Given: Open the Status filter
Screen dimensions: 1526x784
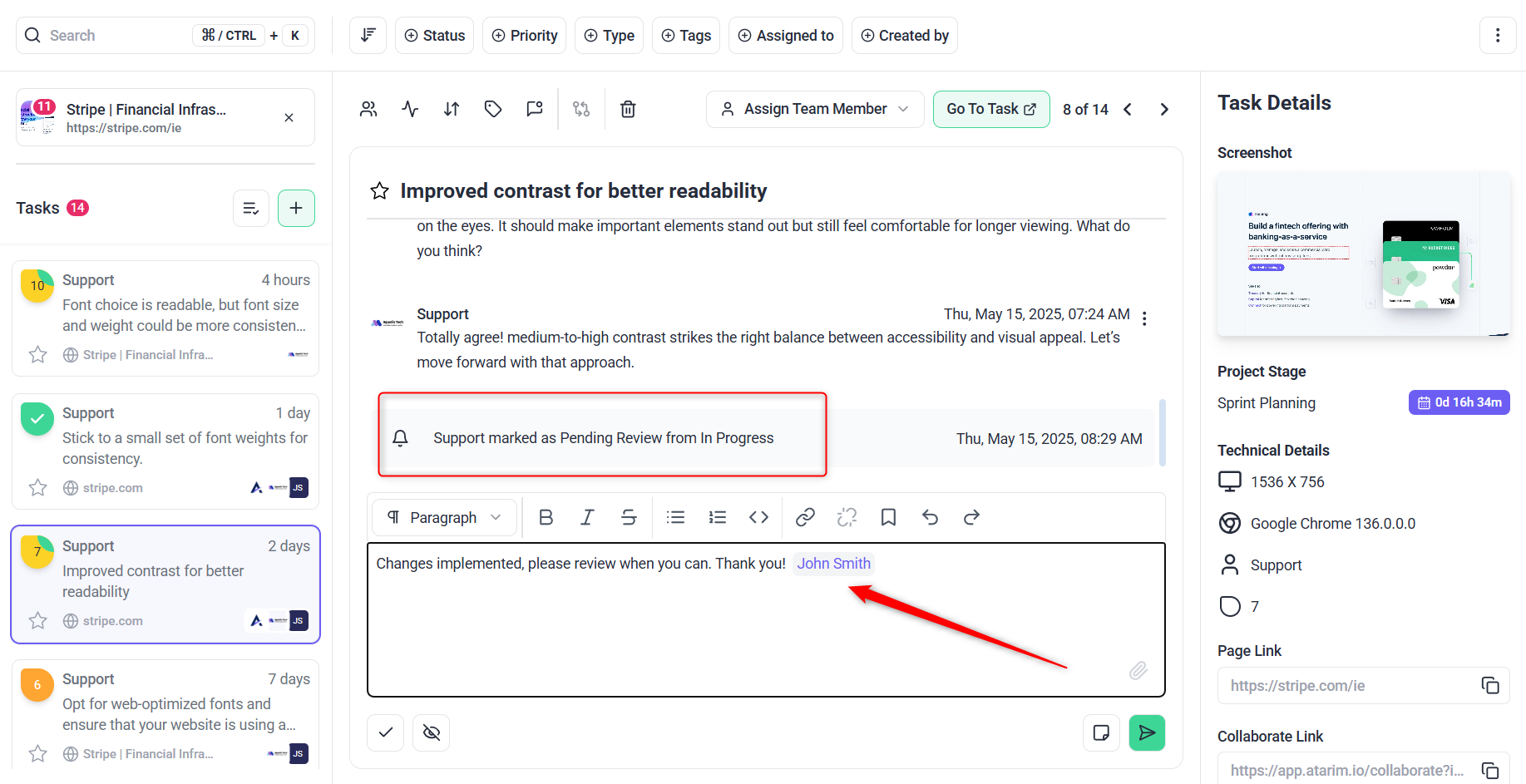Looking at the screenshot, I should [x=434, y=36].
